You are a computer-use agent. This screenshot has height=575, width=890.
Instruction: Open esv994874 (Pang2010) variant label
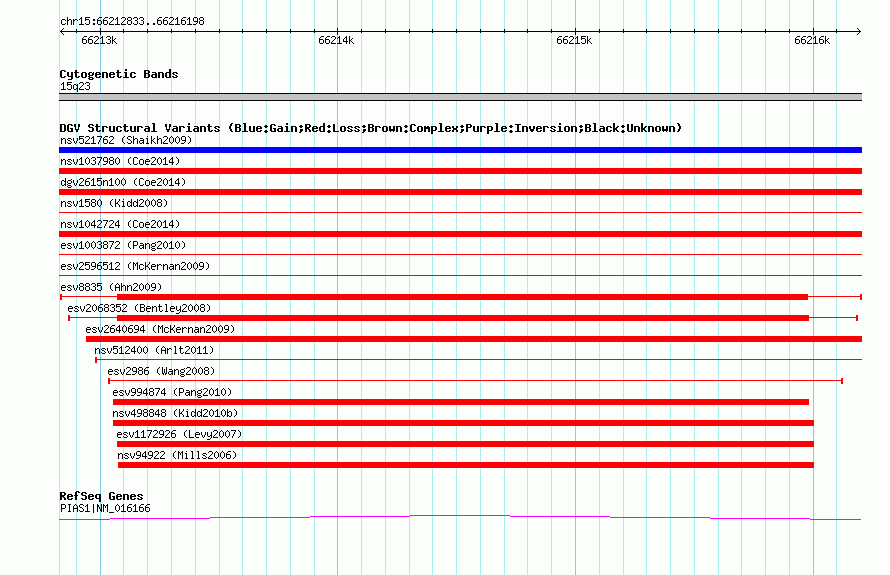click(172, 392)
